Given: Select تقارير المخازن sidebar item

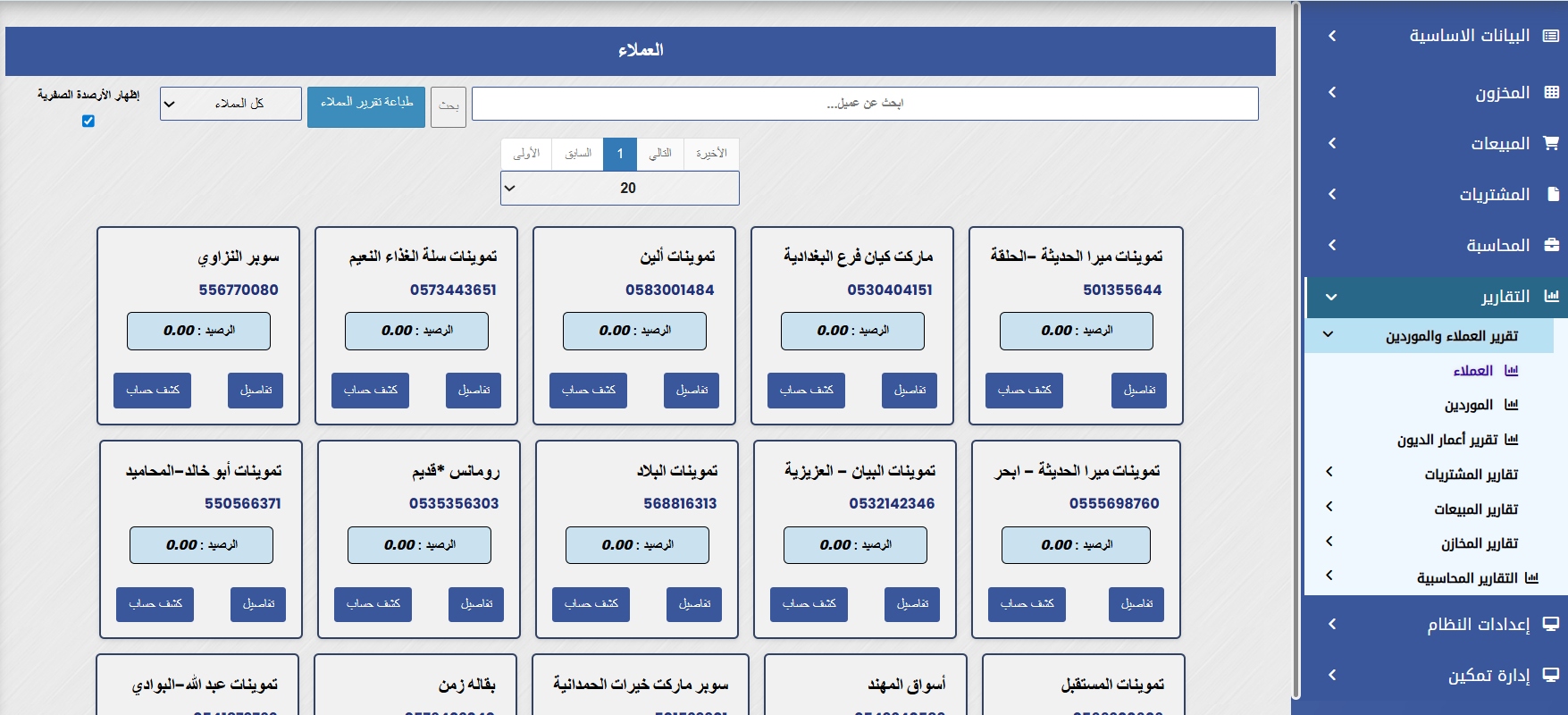Looking at the screenshot, I should [x=1480, y=543].
